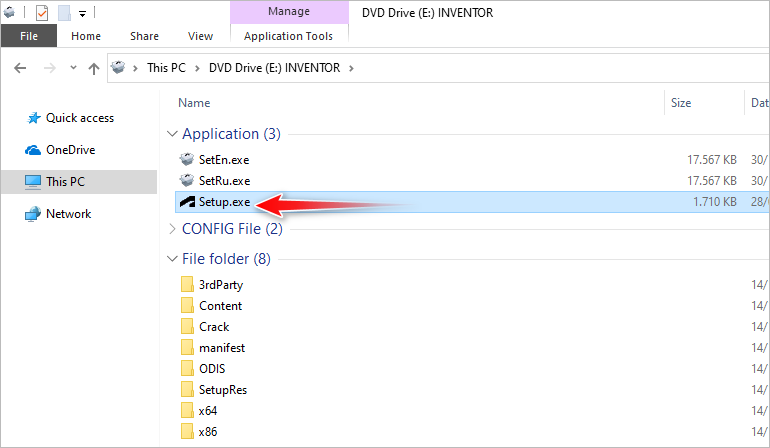
Task: Expand the CONFIG File (2) group
Action: click(173, 229)
